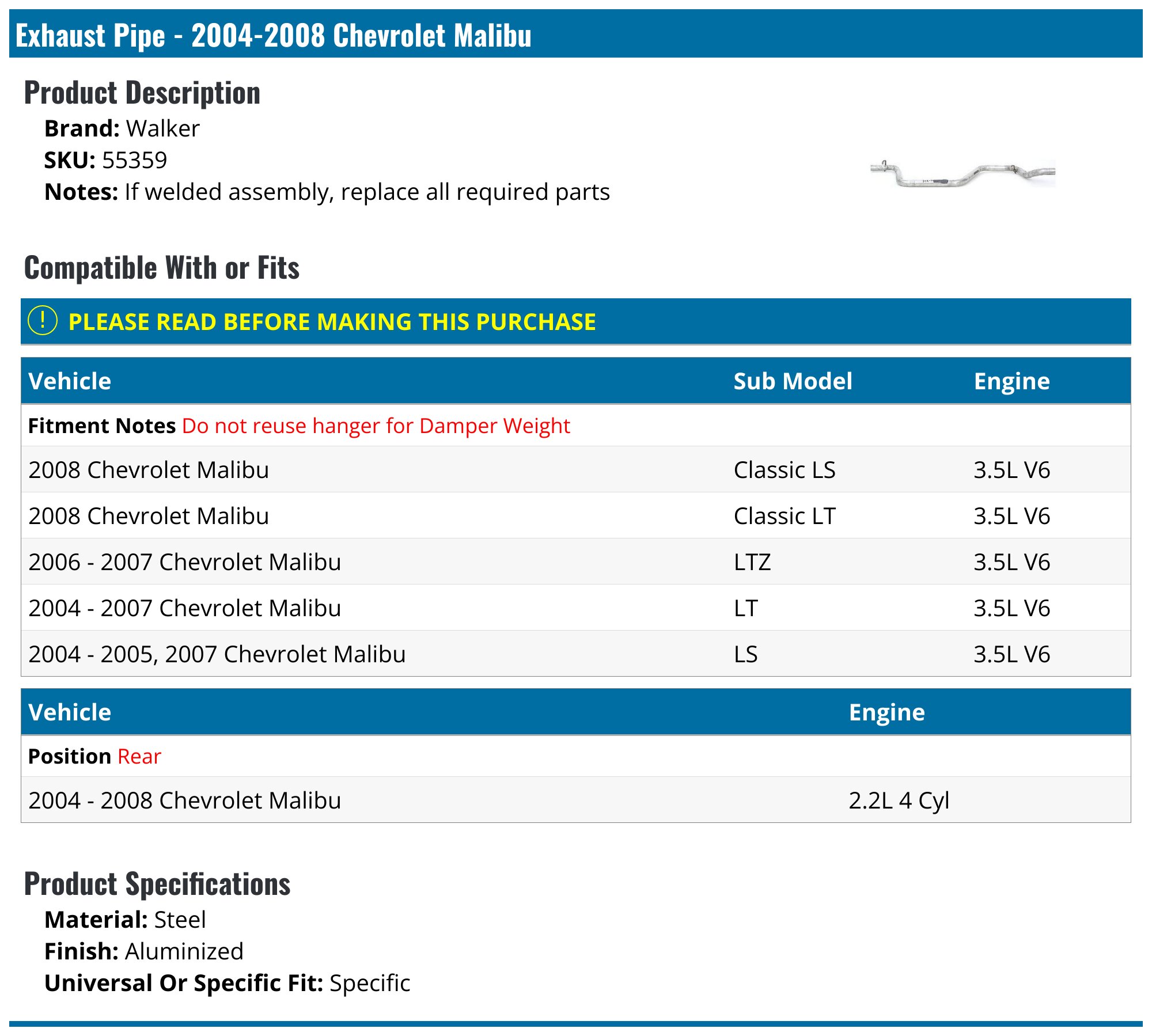
Task: Open the exhaust pipe product thumbnail
Action: [962, 174]
